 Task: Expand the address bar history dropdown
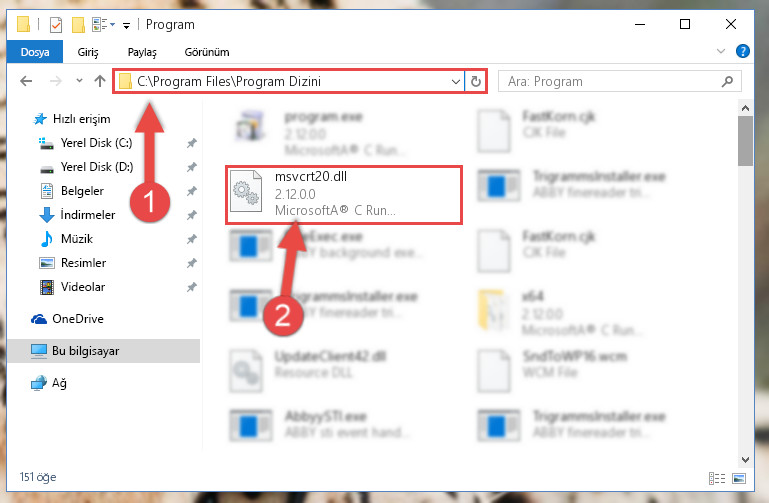click(455, 81)
